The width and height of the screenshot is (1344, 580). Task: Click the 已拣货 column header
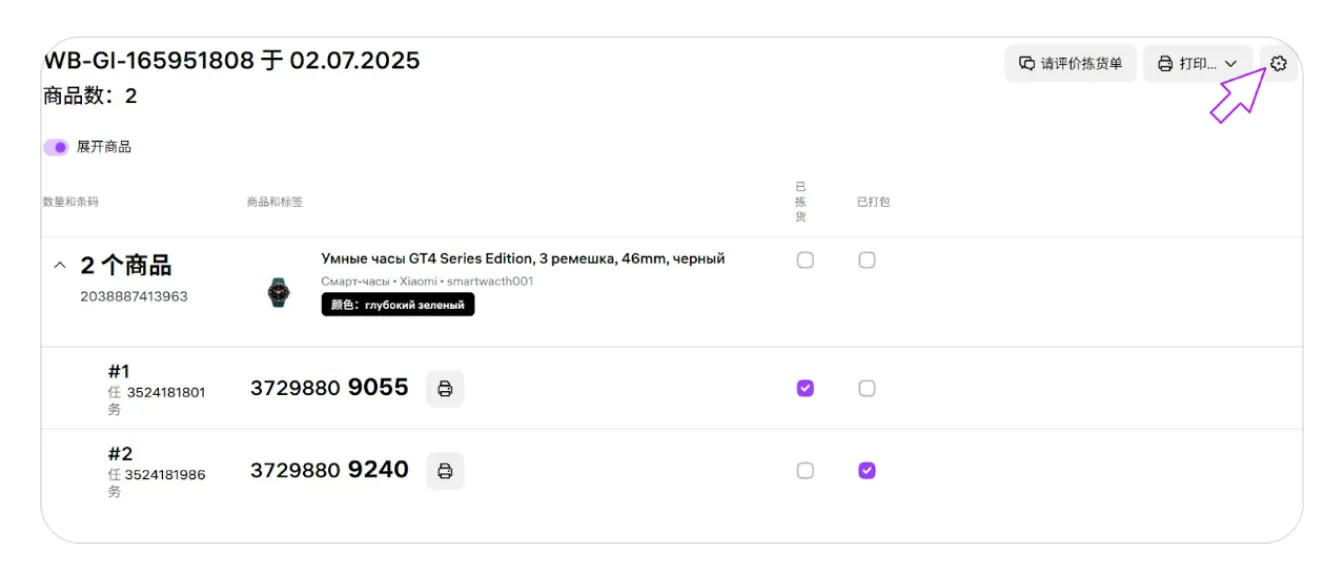coord(801,201)
